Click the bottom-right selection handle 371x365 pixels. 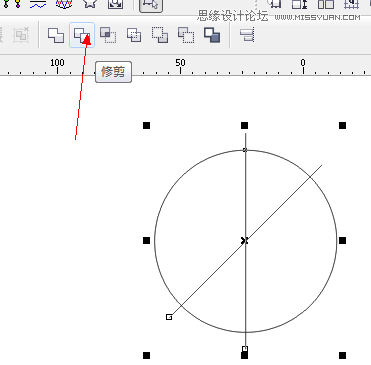coord(342,355)
